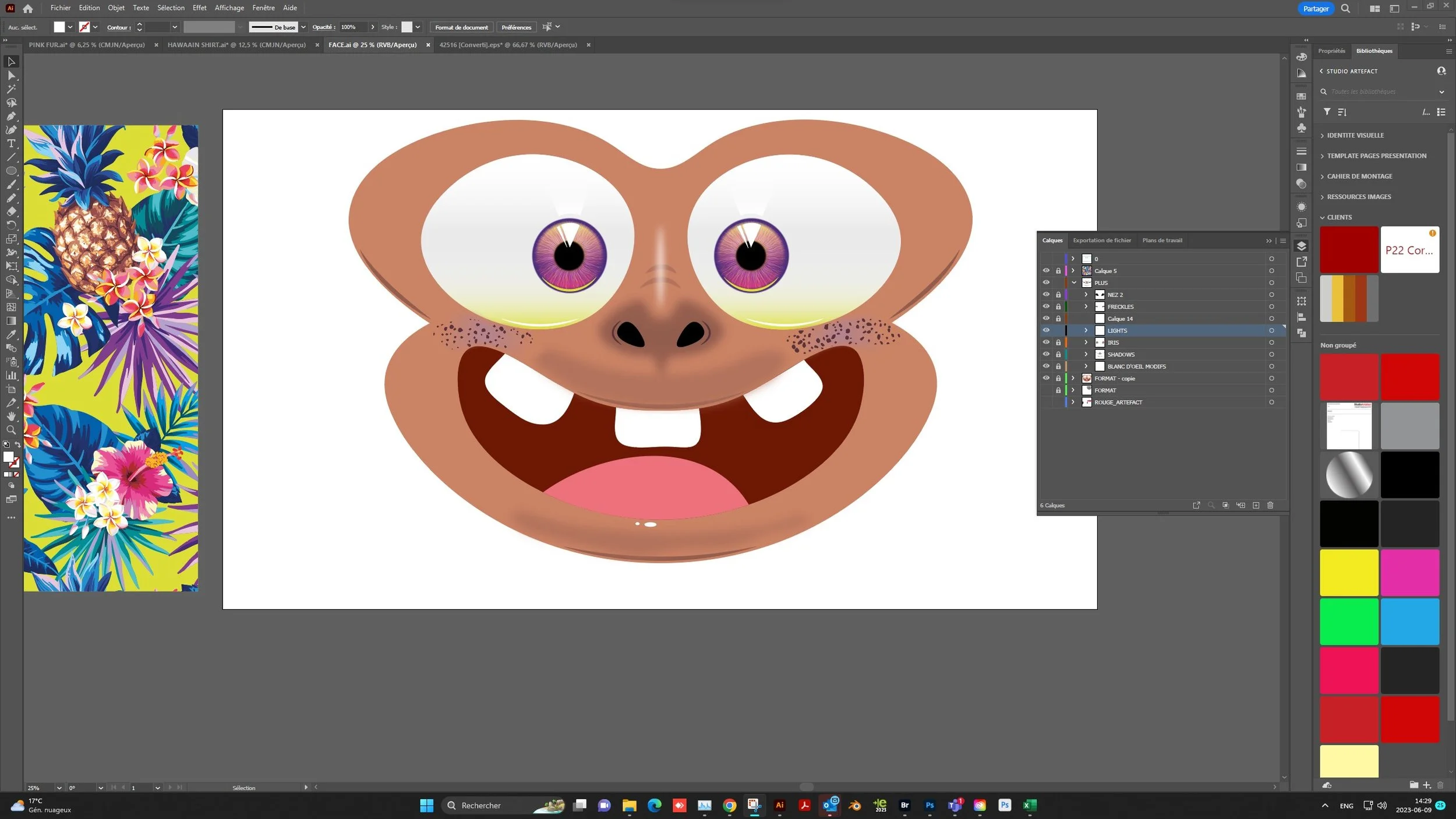The width and height of the screenshot is (1456, 819).
Task: Select the Type tool
Action: 11,143
